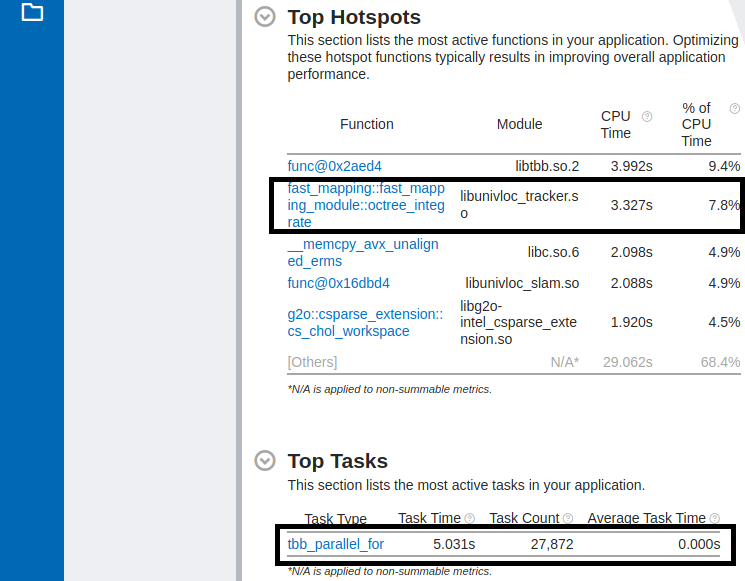Click the CPU Time column header text
The width and height of the screenshot is (745, 581).
coord(616,124)
